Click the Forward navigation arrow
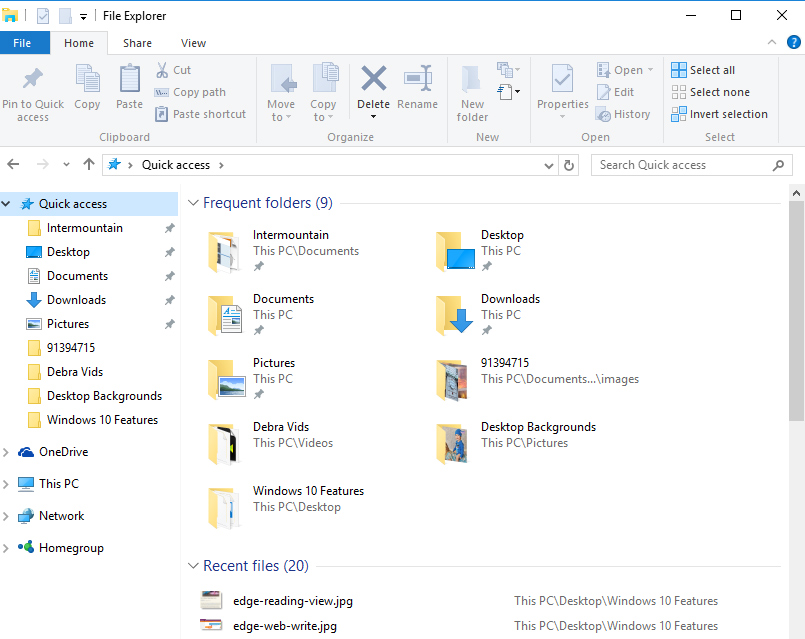Image resolution: width=805 pixels, height=639 pixels. point(43,164)
